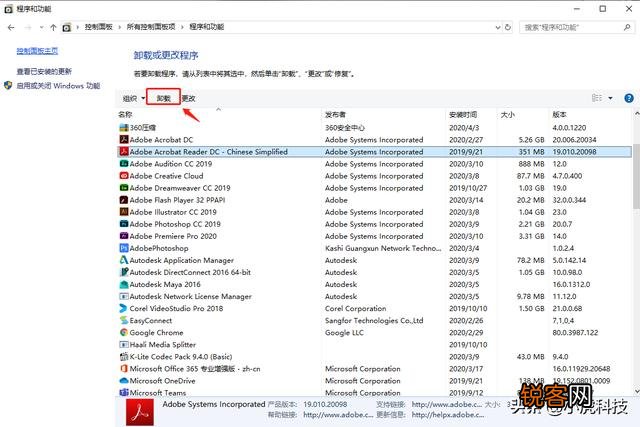The width and height of the screenshot is (640, 427).
Task: Click the 2019/10/27 install date cell
Action: coord(468,188)
